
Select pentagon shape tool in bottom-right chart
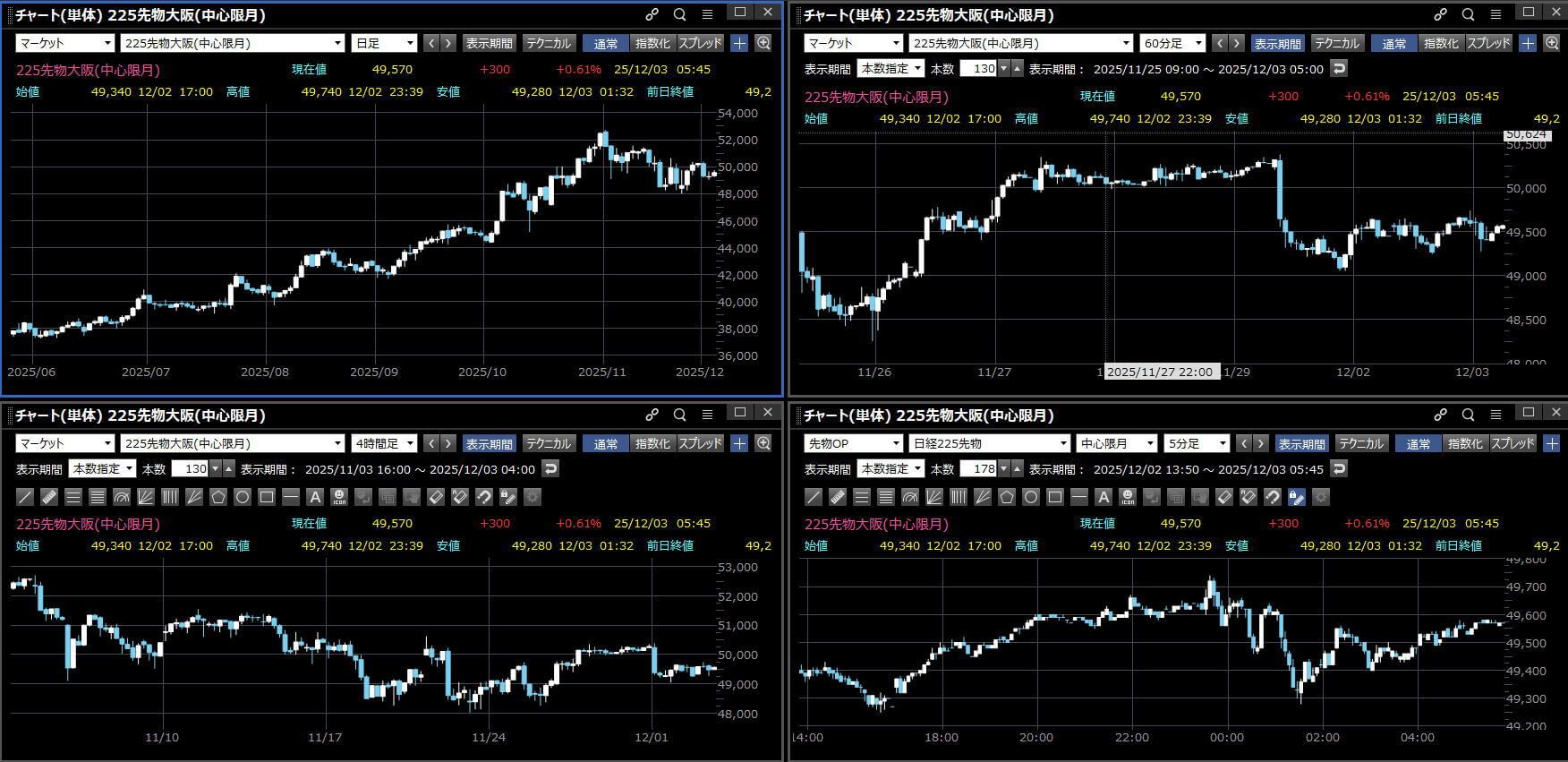tap(1007, 497)
